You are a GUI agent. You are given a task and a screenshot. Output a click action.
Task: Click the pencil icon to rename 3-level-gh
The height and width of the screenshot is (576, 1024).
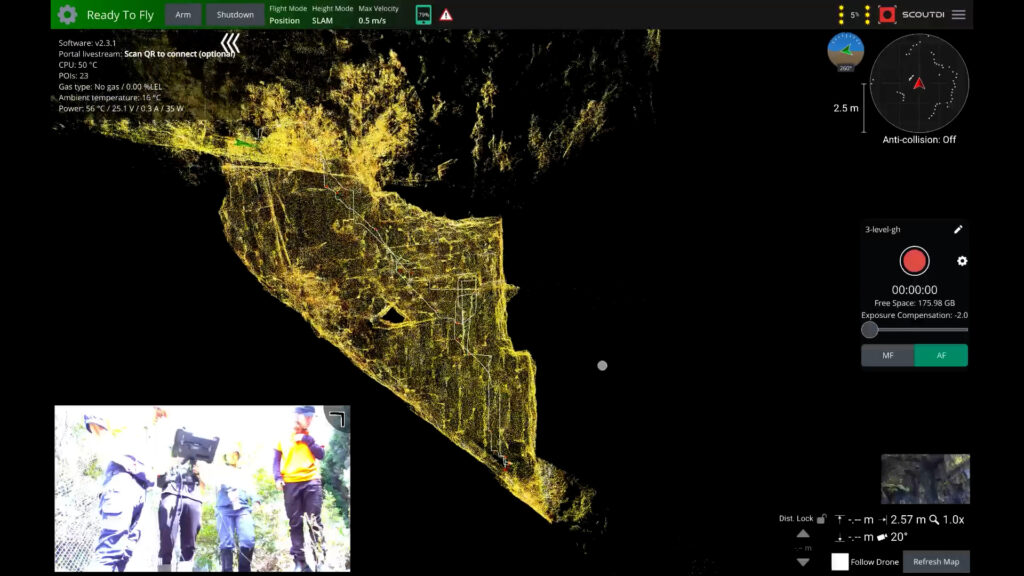point(957,229)
